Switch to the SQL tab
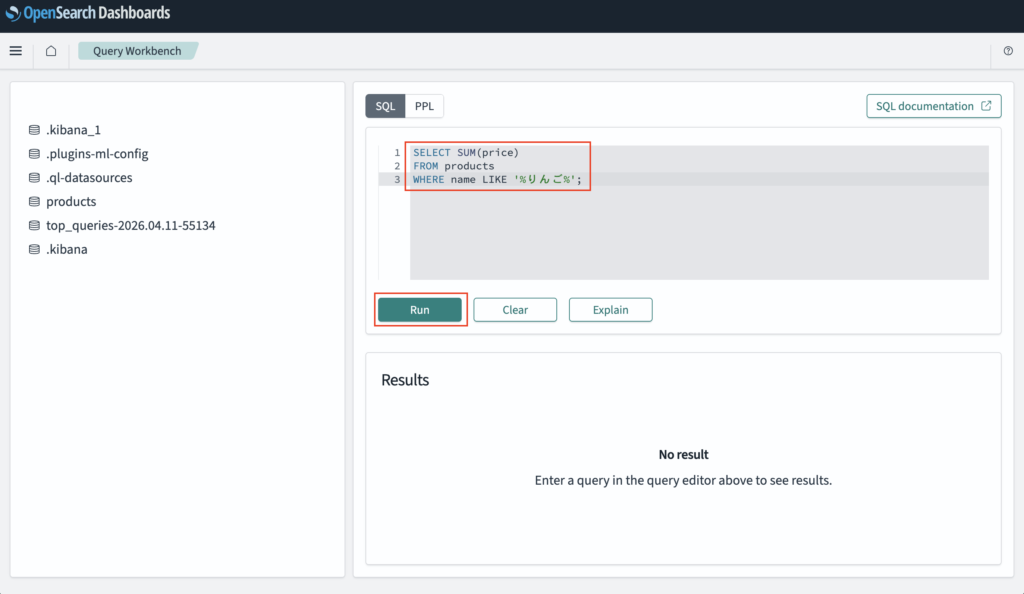1024x594 pixels. 385,106
